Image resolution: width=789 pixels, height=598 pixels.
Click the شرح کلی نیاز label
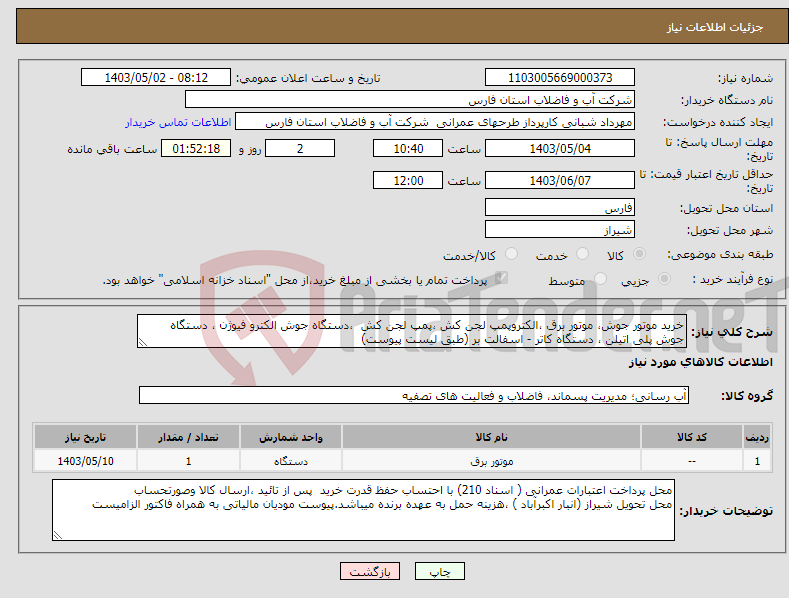point(732,332)
